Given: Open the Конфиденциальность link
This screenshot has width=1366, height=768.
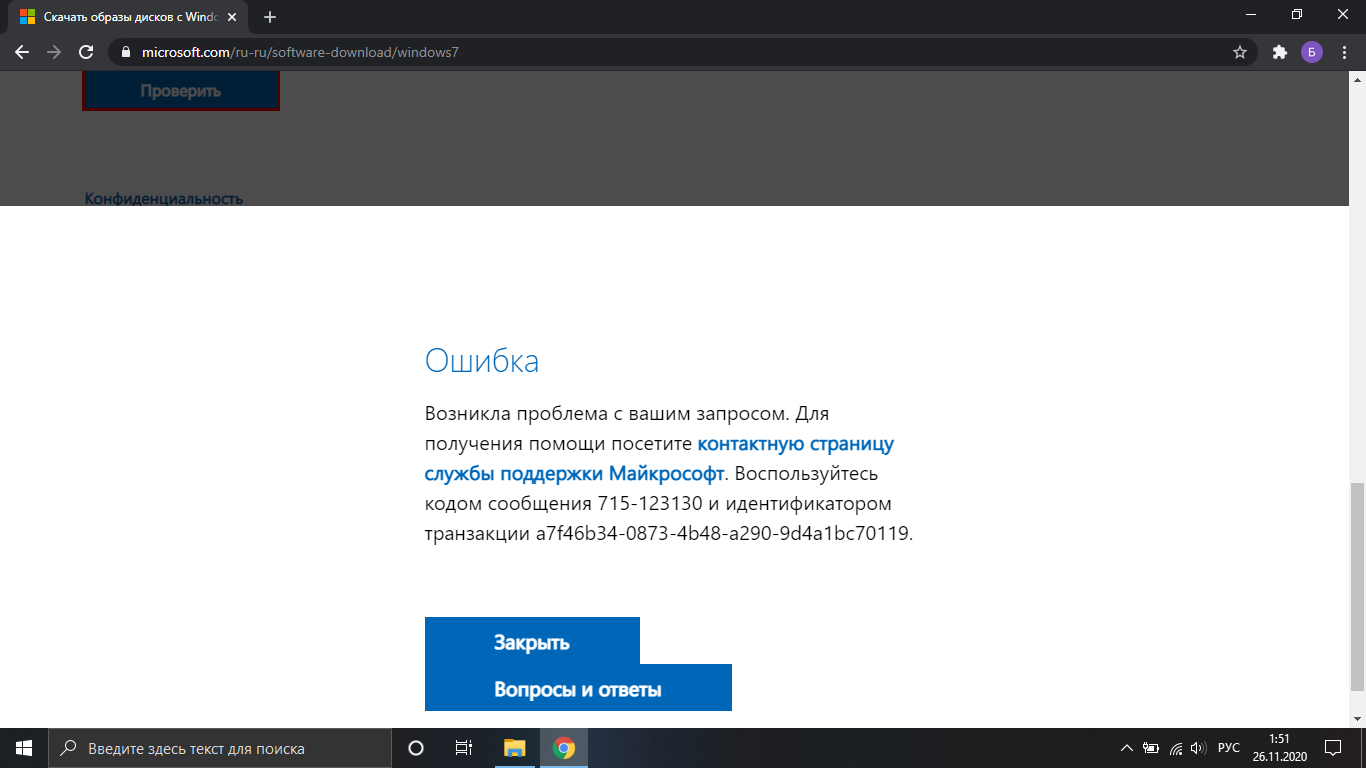Looking at the screenshot, I should pos(164,198).
